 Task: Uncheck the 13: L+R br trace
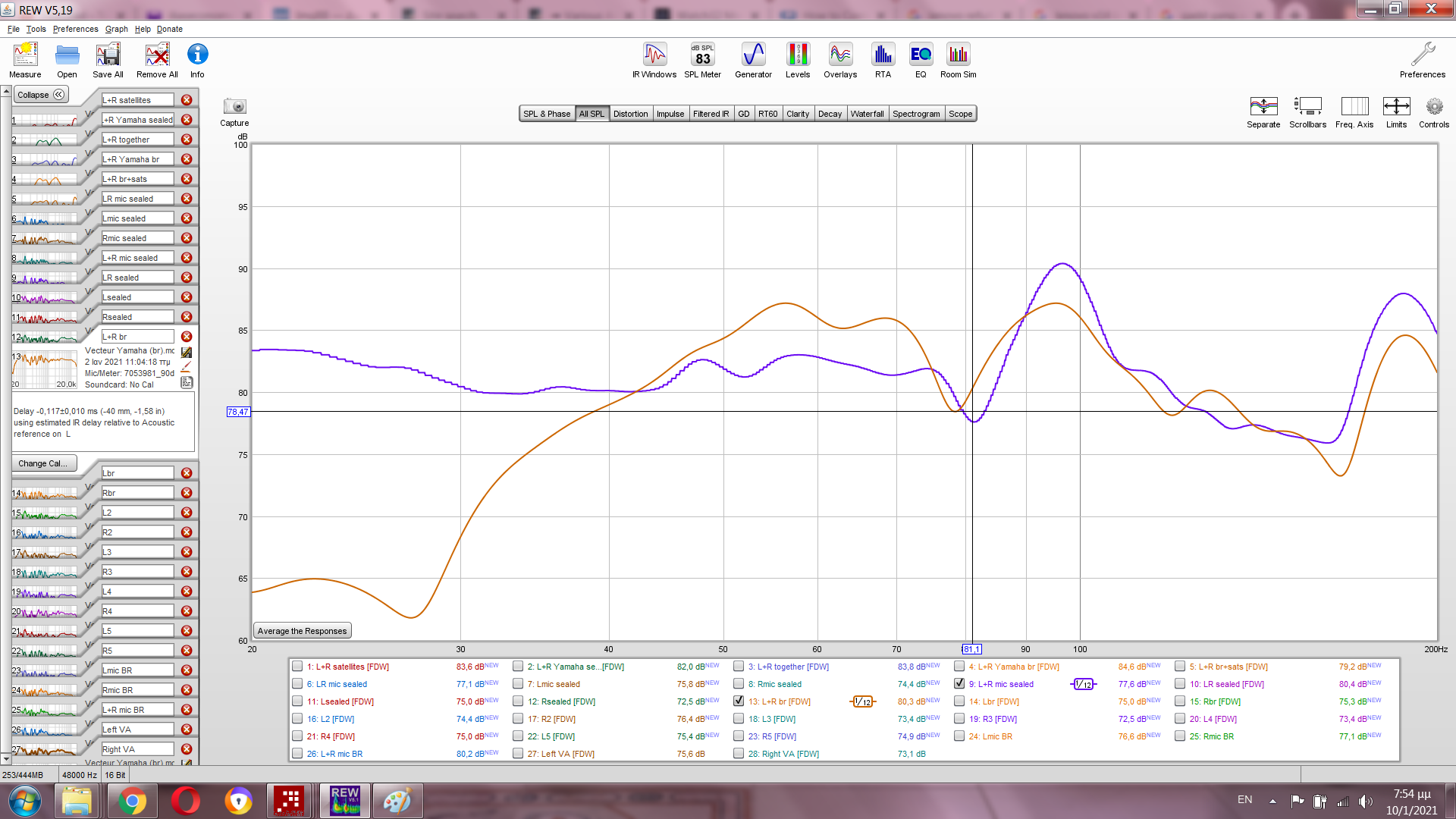[739, 701]
